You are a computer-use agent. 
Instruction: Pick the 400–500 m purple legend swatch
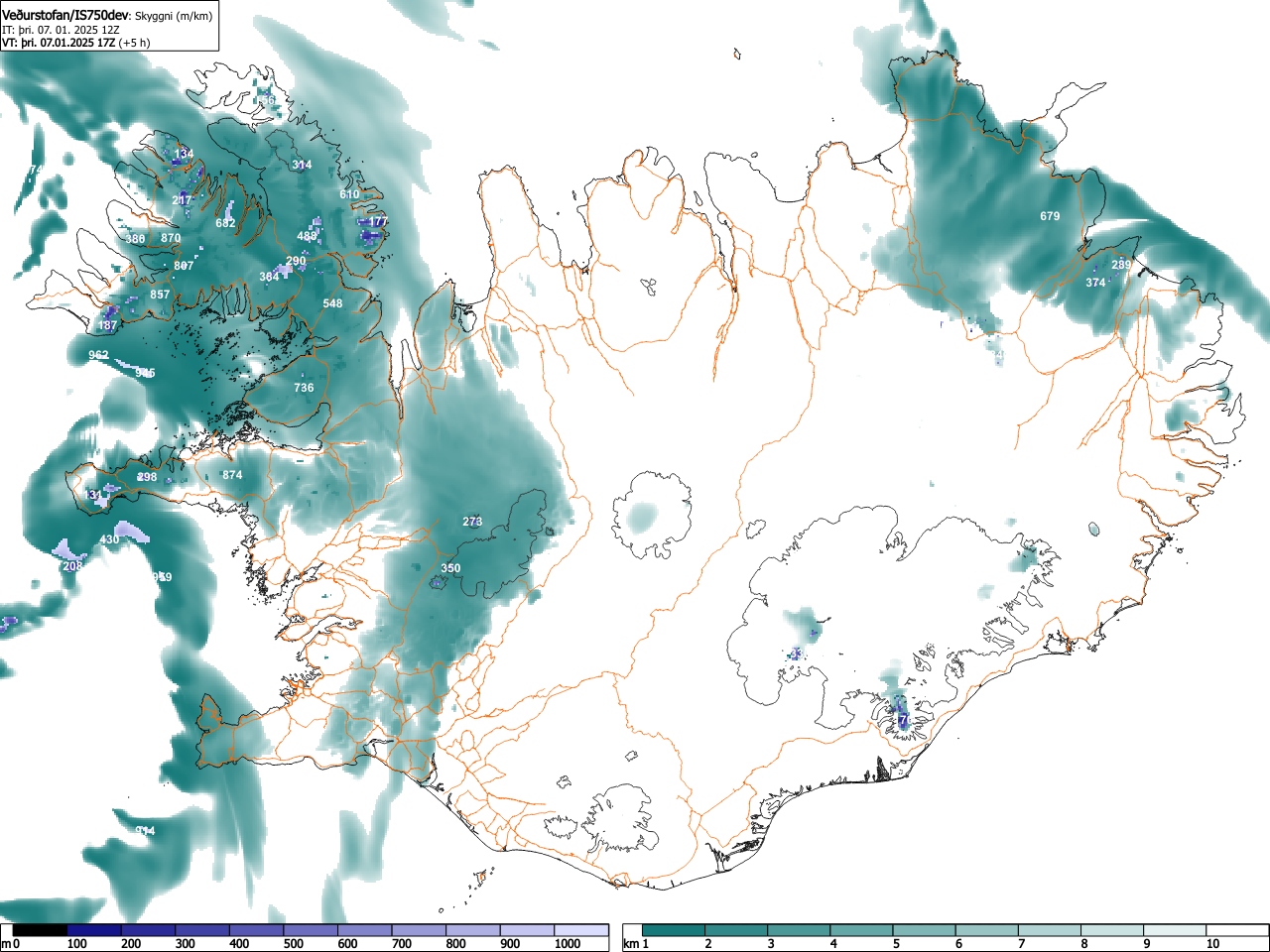(257, 930)
